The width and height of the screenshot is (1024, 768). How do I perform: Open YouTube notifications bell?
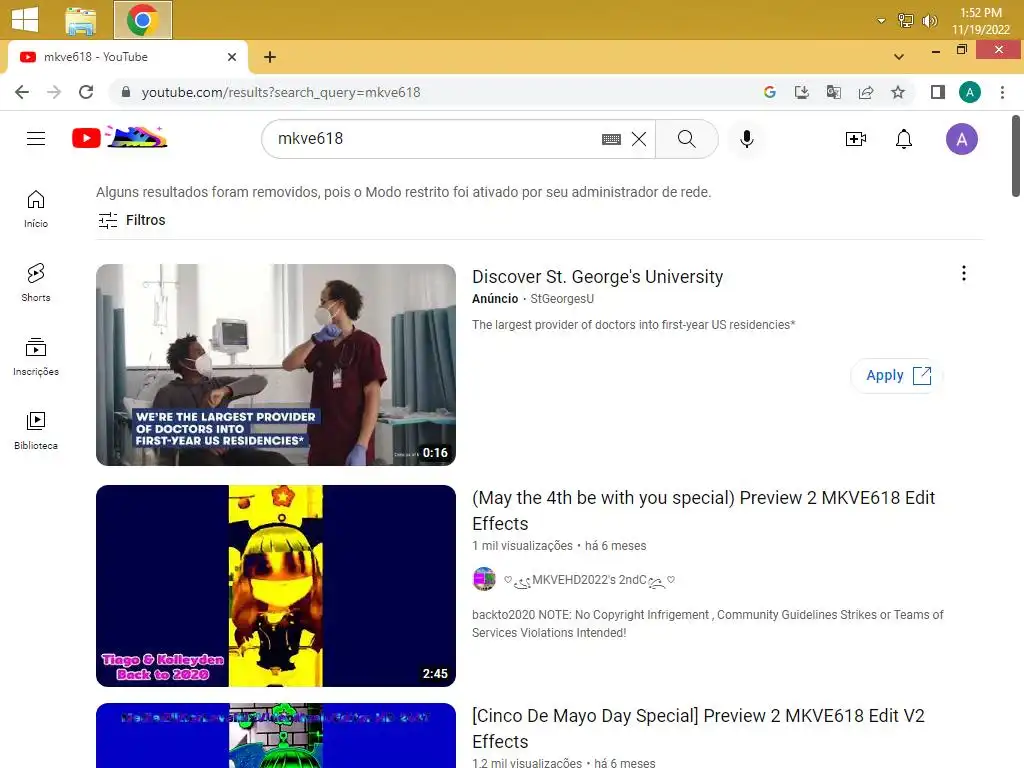point(904,138)
